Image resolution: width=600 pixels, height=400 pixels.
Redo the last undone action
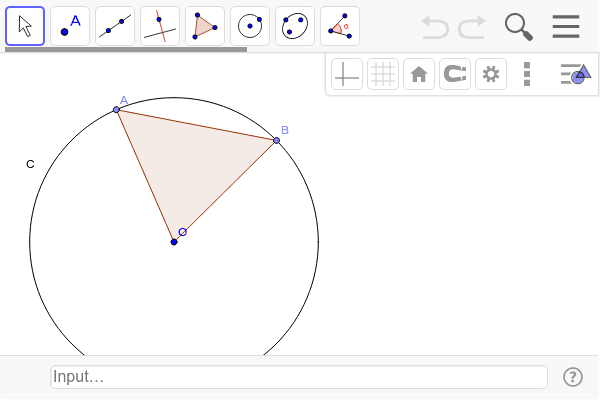pyautogui.click(x=472, y=27)
